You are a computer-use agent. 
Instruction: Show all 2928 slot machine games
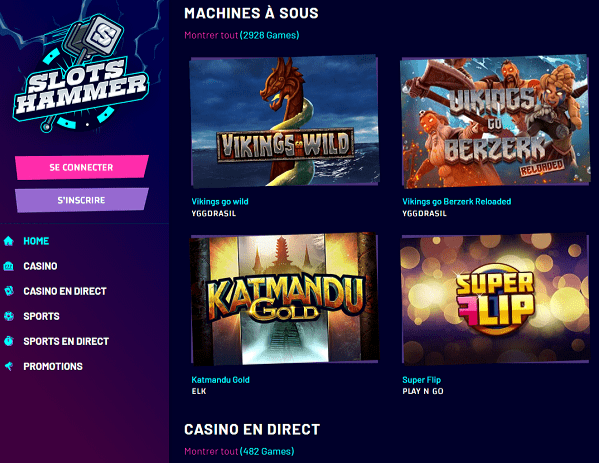coord(241,35)
